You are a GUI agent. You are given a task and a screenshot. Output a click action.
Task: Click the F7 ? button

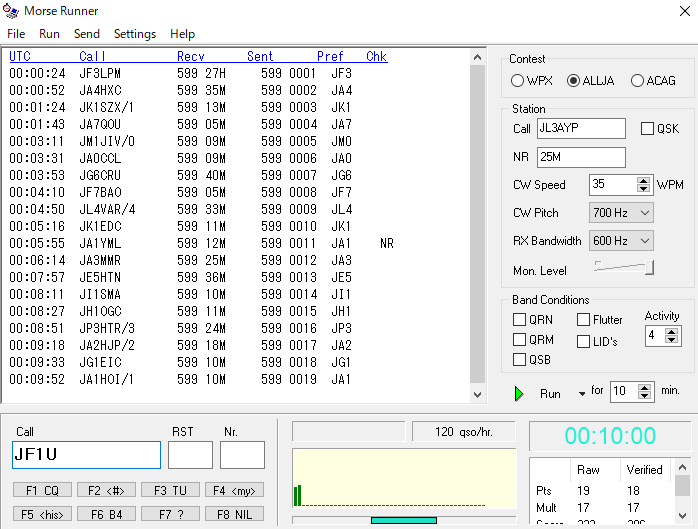(170, 514)
